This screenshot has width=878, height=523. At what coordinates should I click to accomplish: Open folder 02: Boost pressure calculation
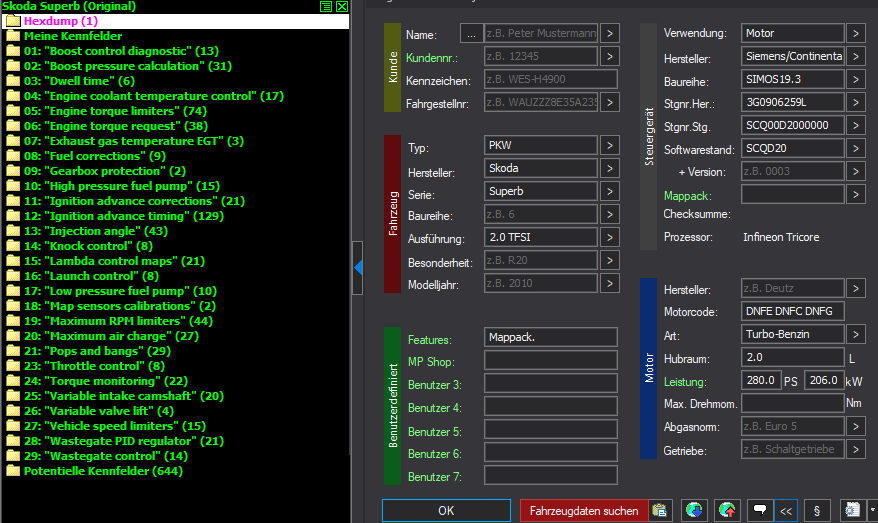(128, 66)
